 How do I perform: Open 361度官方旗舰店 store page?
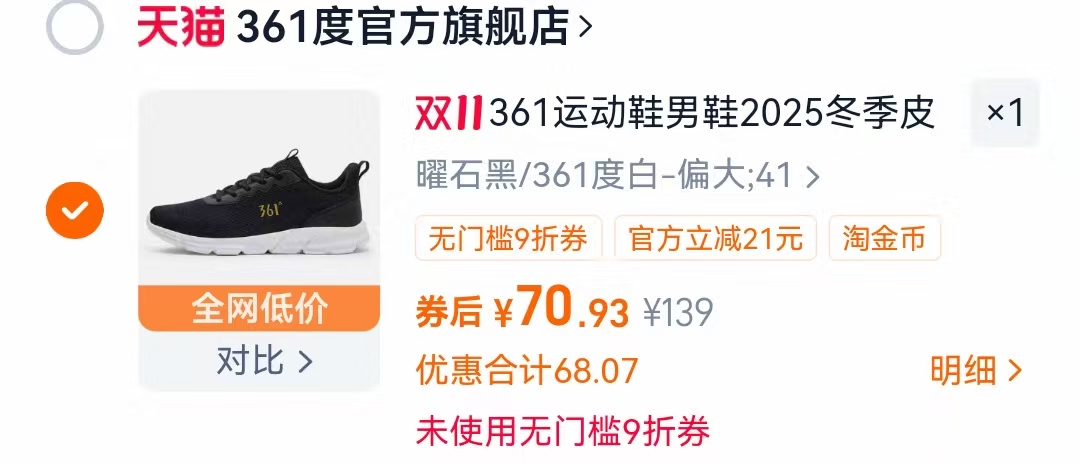(403, 27)
